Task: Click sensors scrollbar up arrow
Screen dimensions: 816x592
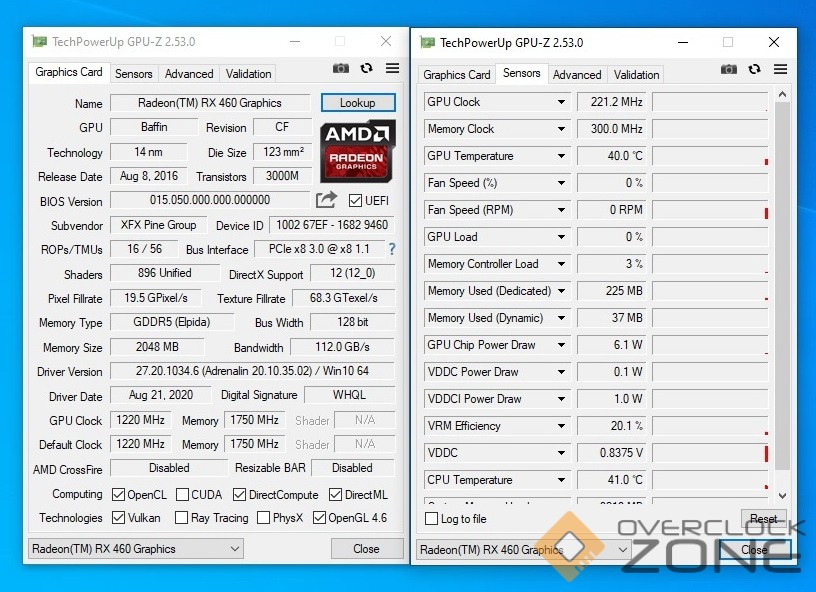Action: pos(782,95)
